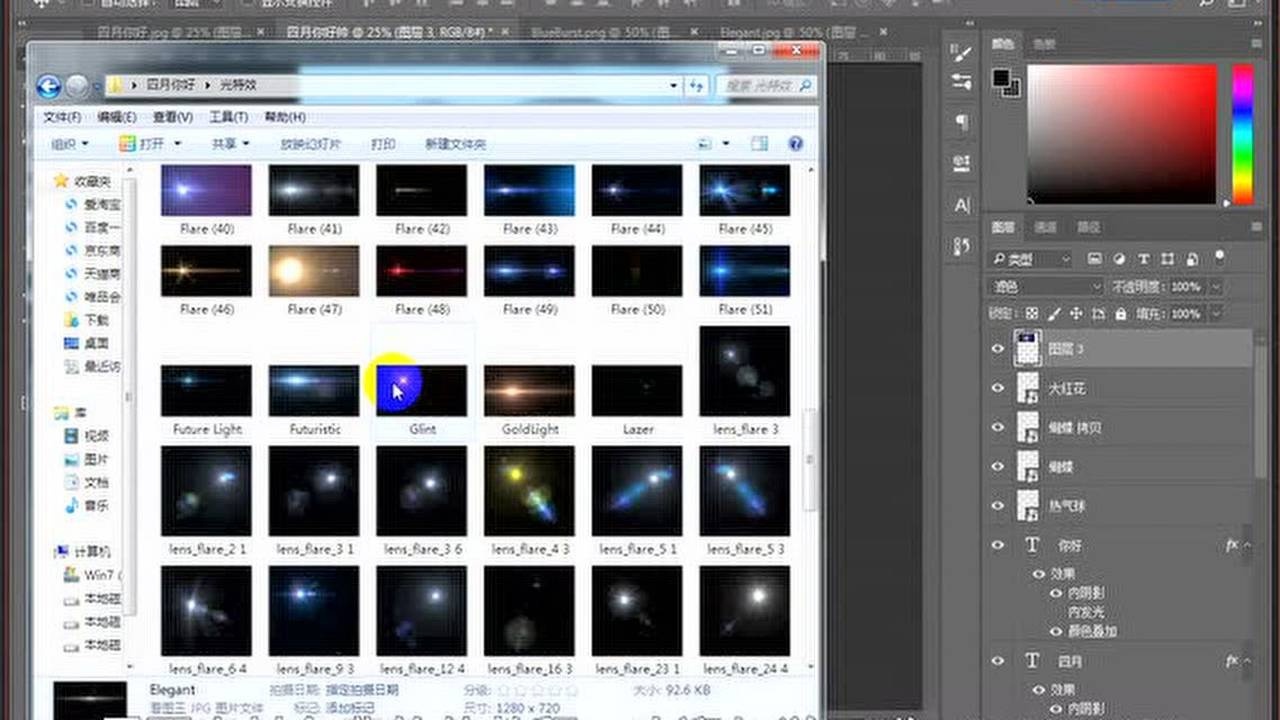Toggle the Explorer preview pane icon
This screenshot has height=720, width=1280.
point(760,144)
